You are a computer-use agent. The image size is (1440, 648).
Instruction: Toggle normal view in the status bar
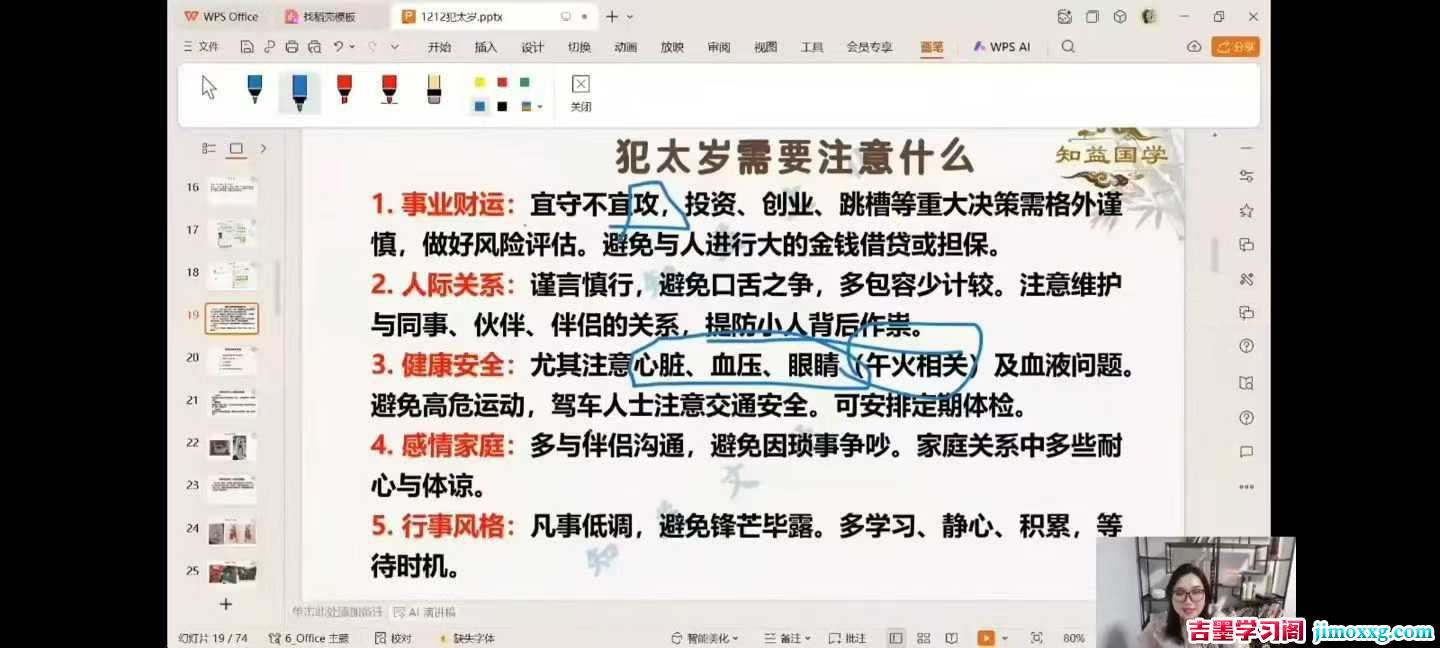pyautogui.click(x=896, y=637)
